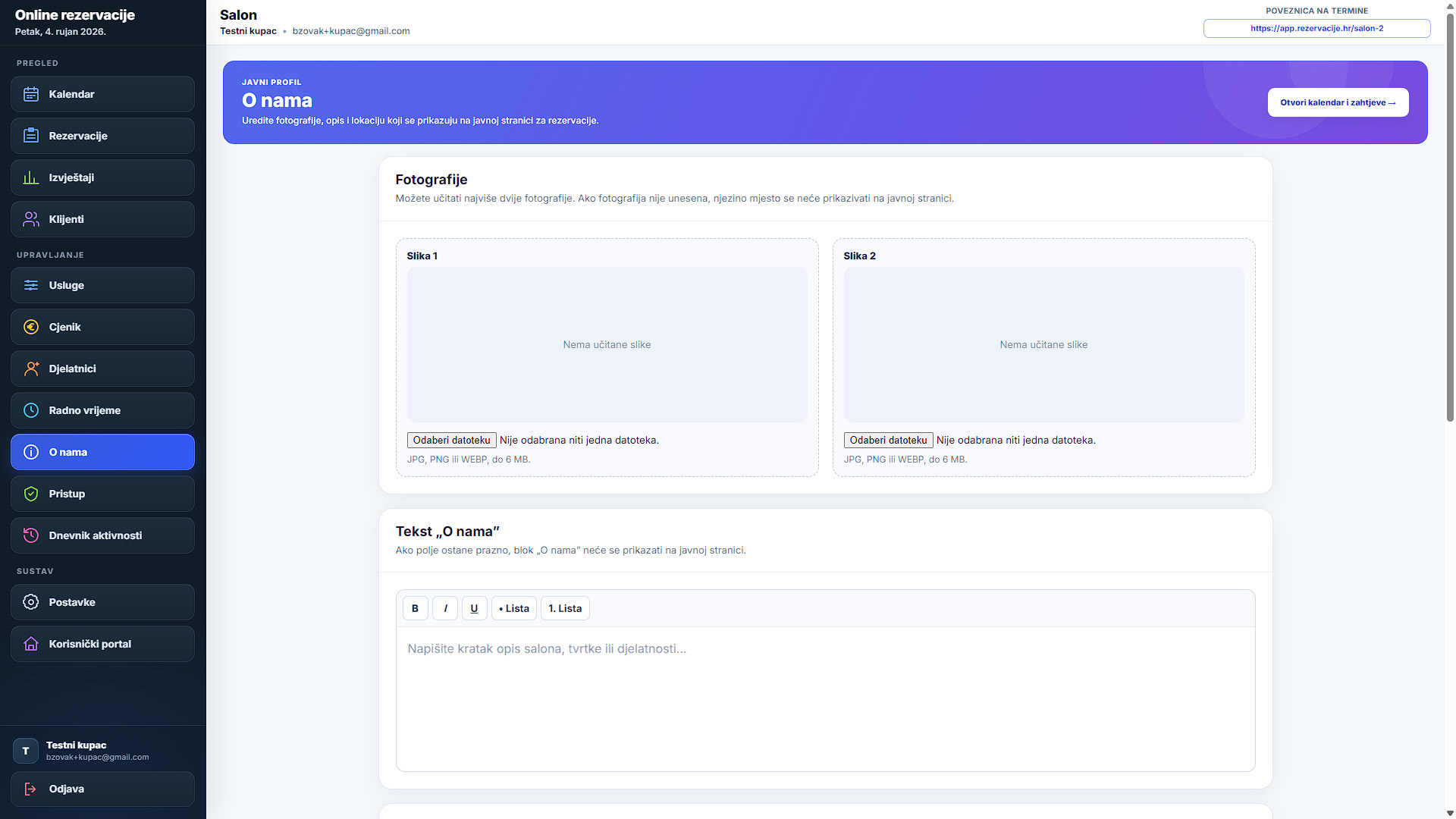Click the O nama info icon
This screenshot has height=819, width=1456.
point(31,452)
